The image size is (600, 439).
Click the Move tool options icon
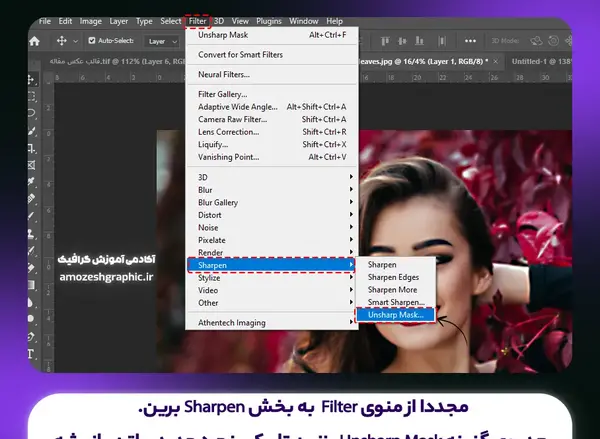coord(62,41)
